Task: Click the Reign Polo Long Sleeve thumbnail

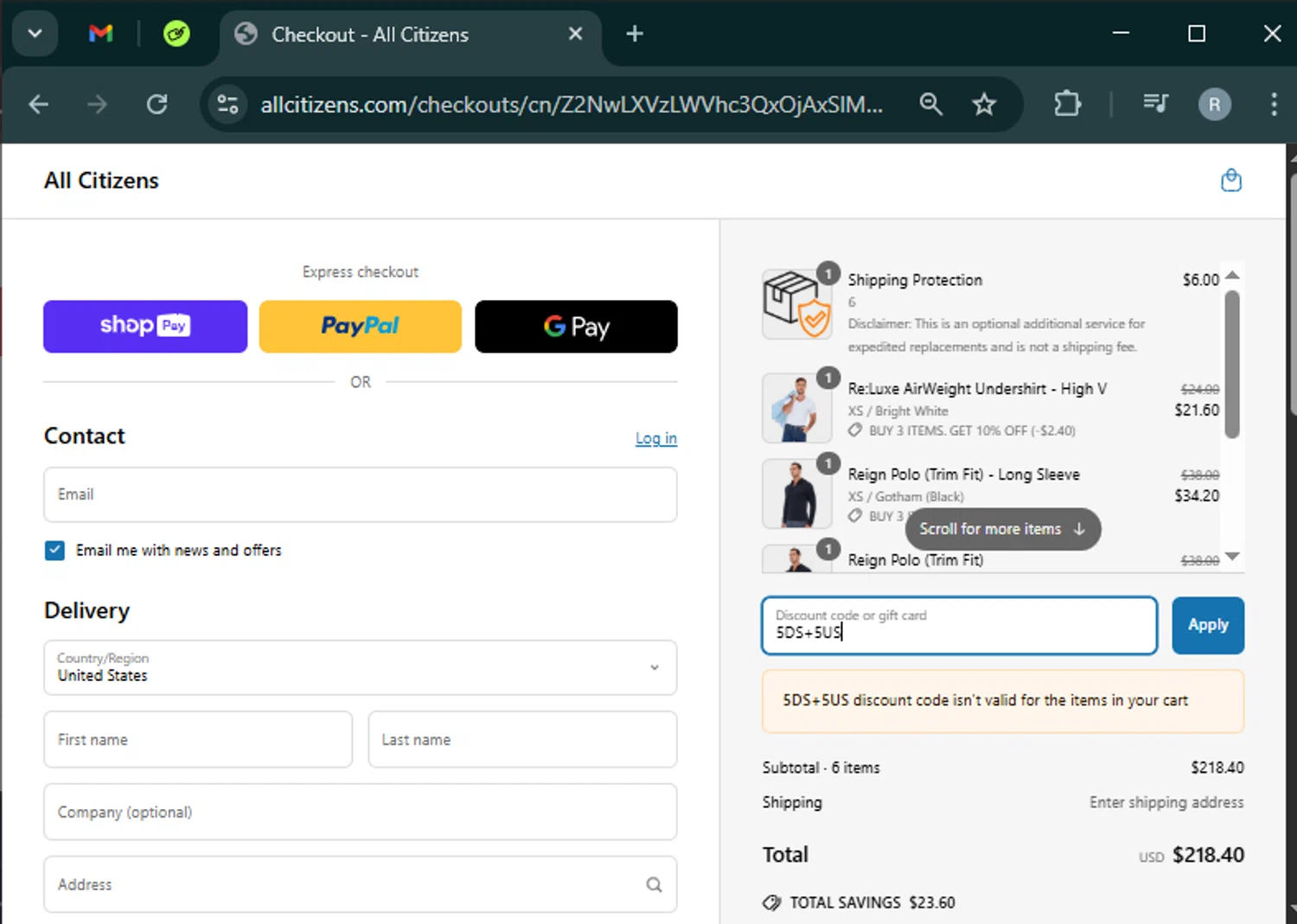Action: coord(797,494)
